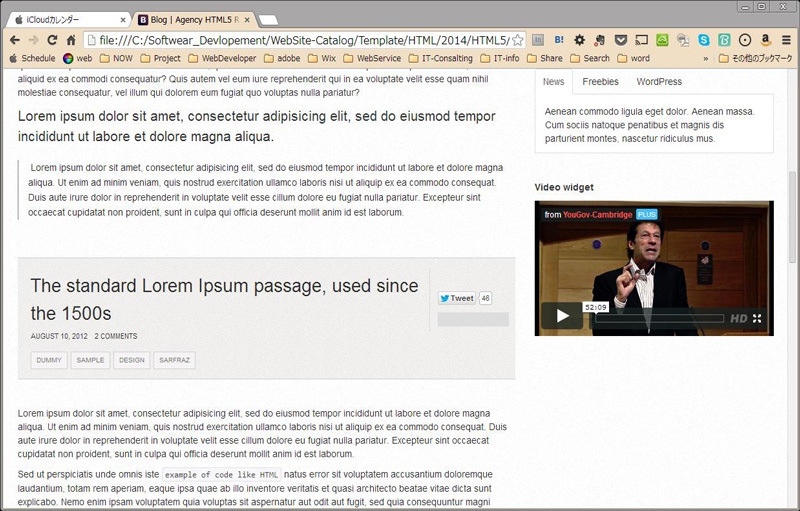Image resolution: width=800 pixels, height=511 pixels.
Task: Open the Search bookmark folder
Action: 589,58
